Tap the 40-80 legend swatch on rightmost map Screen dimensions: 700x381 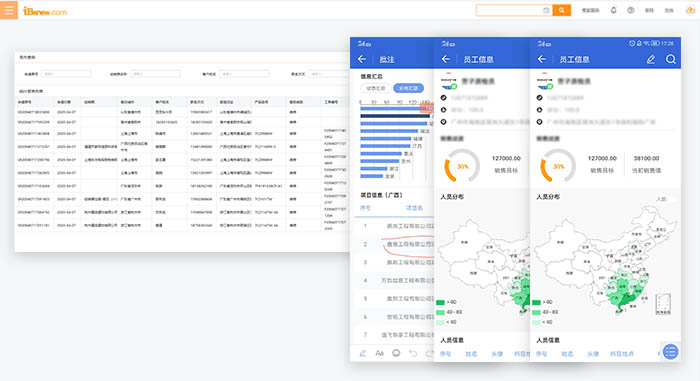(x=536, y=312)
